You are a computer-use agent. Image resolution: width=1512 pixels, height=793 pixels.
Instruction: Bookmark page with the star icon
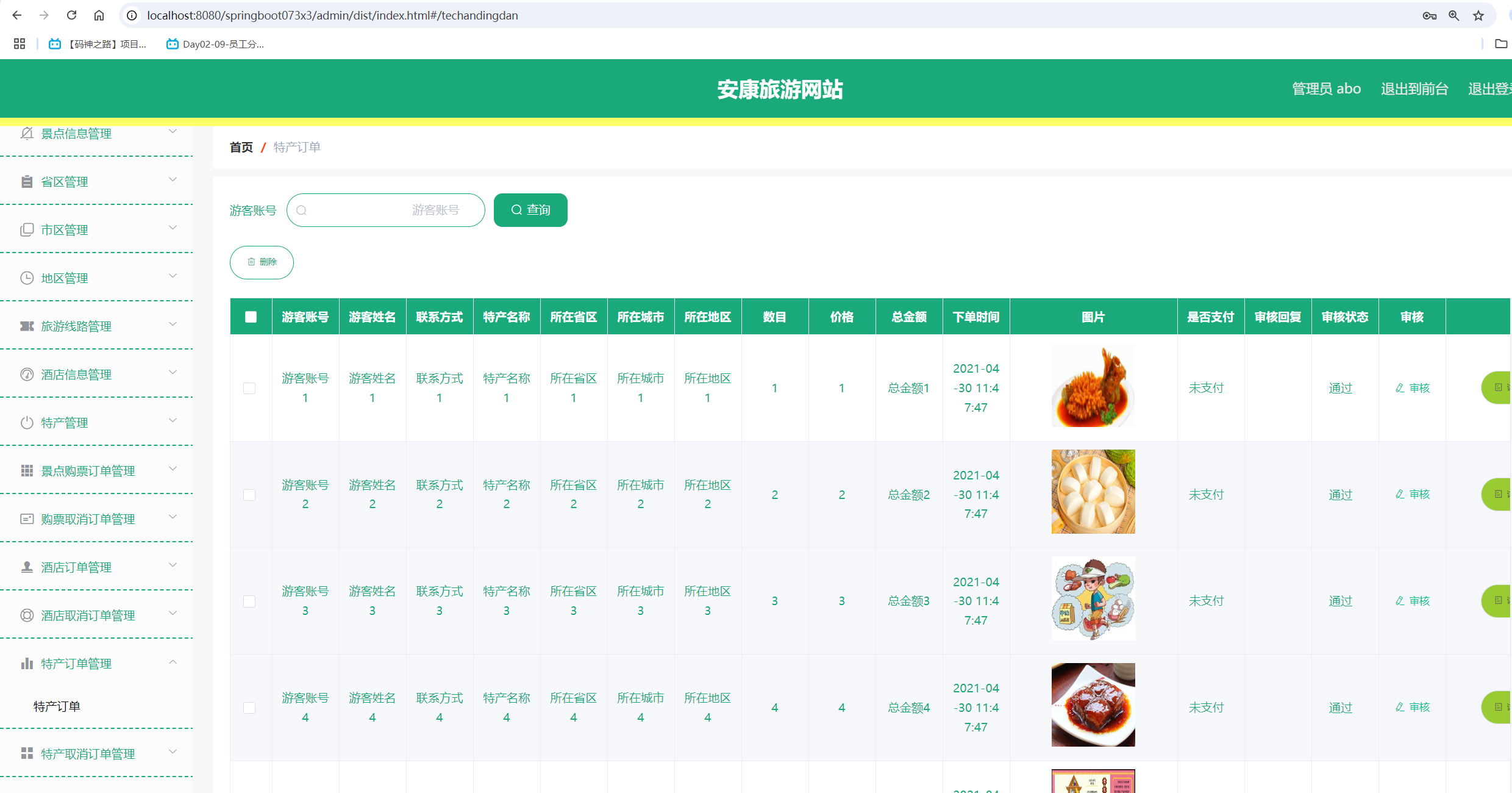pos(1478,16)
